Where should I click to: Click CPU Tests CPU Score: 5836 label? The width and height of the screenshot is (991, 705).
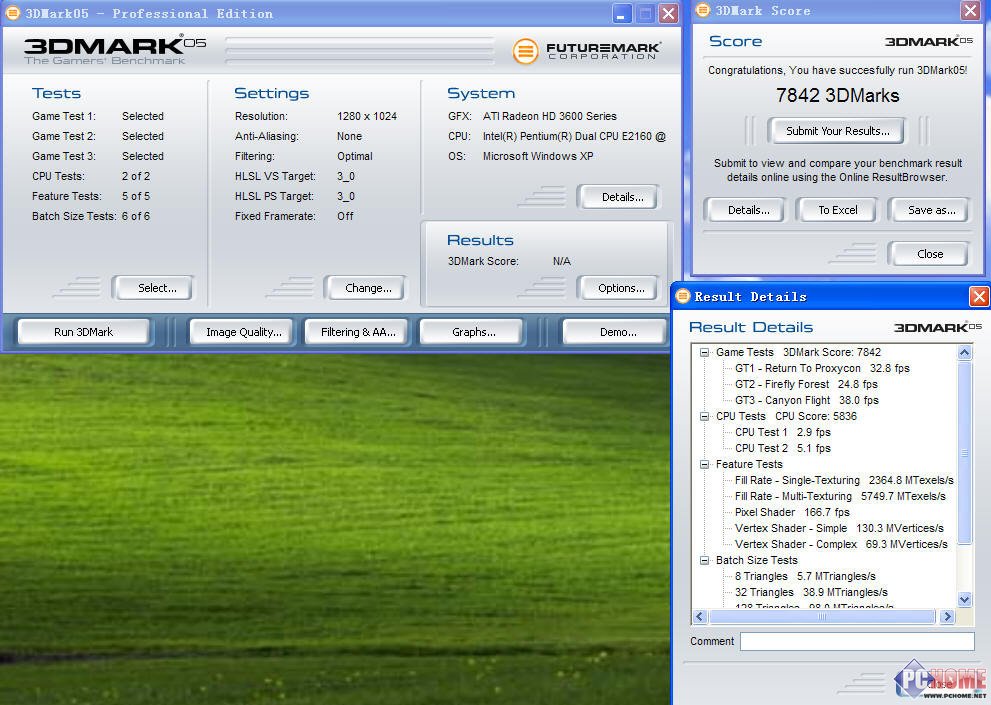click(786, 416)
